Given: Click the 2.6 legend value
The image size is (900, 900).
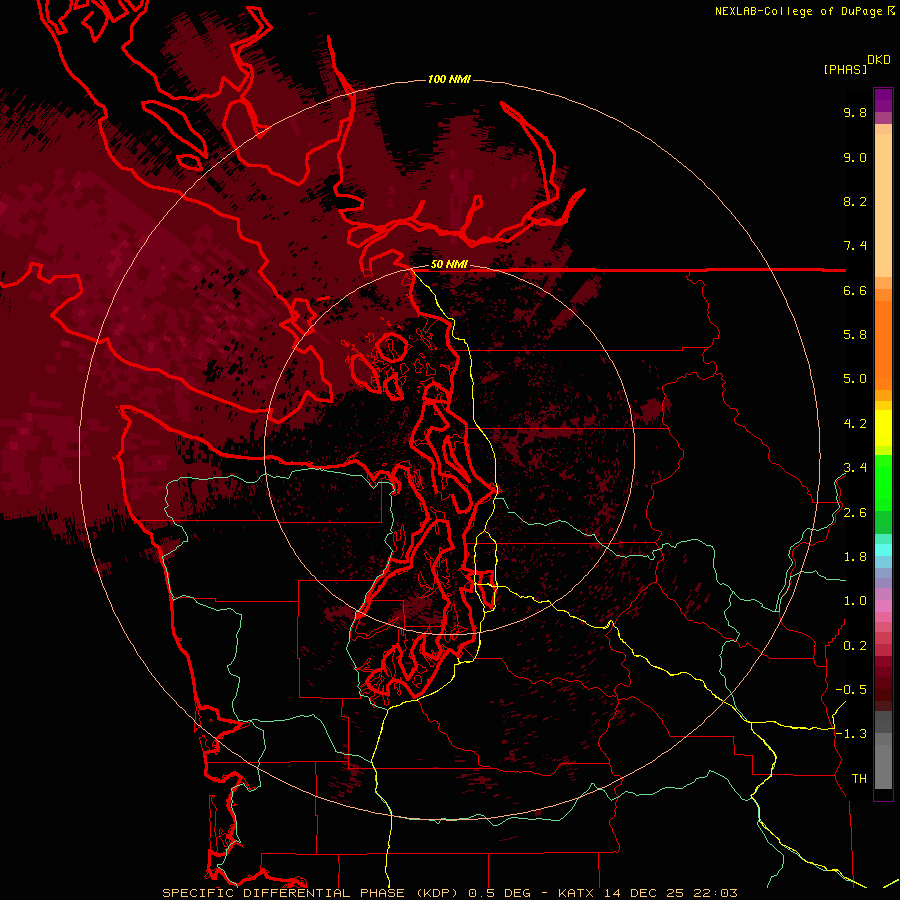Looking at the screenshot, I should (855, 513).
